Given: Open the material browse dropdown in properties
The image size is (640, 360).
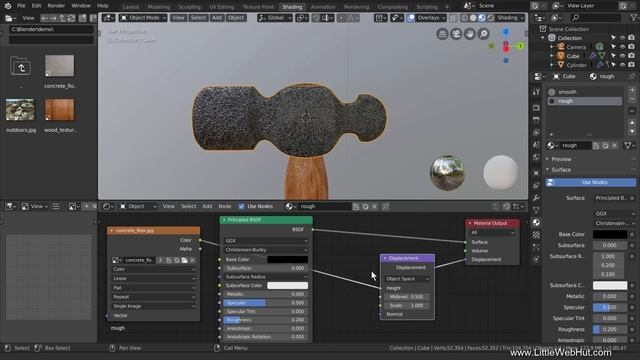Looking at the screenshot, I should 553,146.
